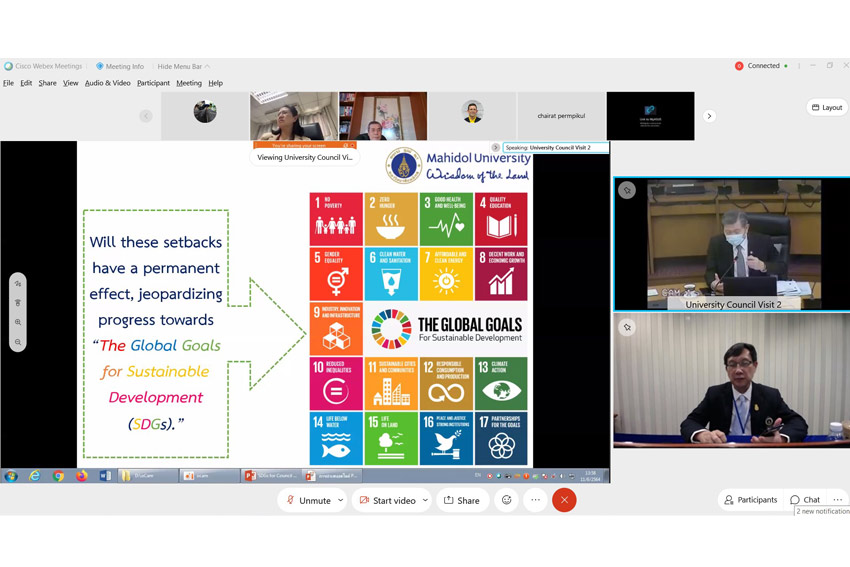Click the Share content button
Screen dimensions: 850x567
click(x=461, y=500)
